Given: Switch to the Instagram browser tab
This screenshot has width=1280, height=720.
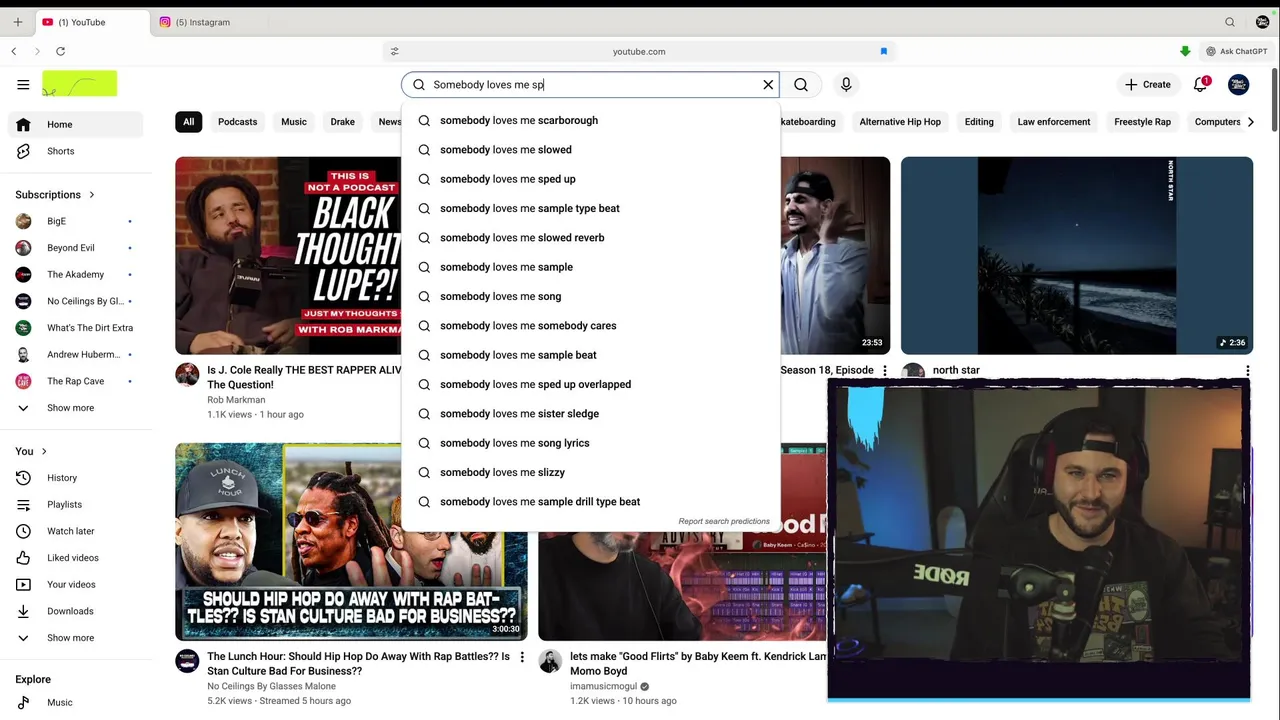Looking at the screenshot, I should (203, 22).
